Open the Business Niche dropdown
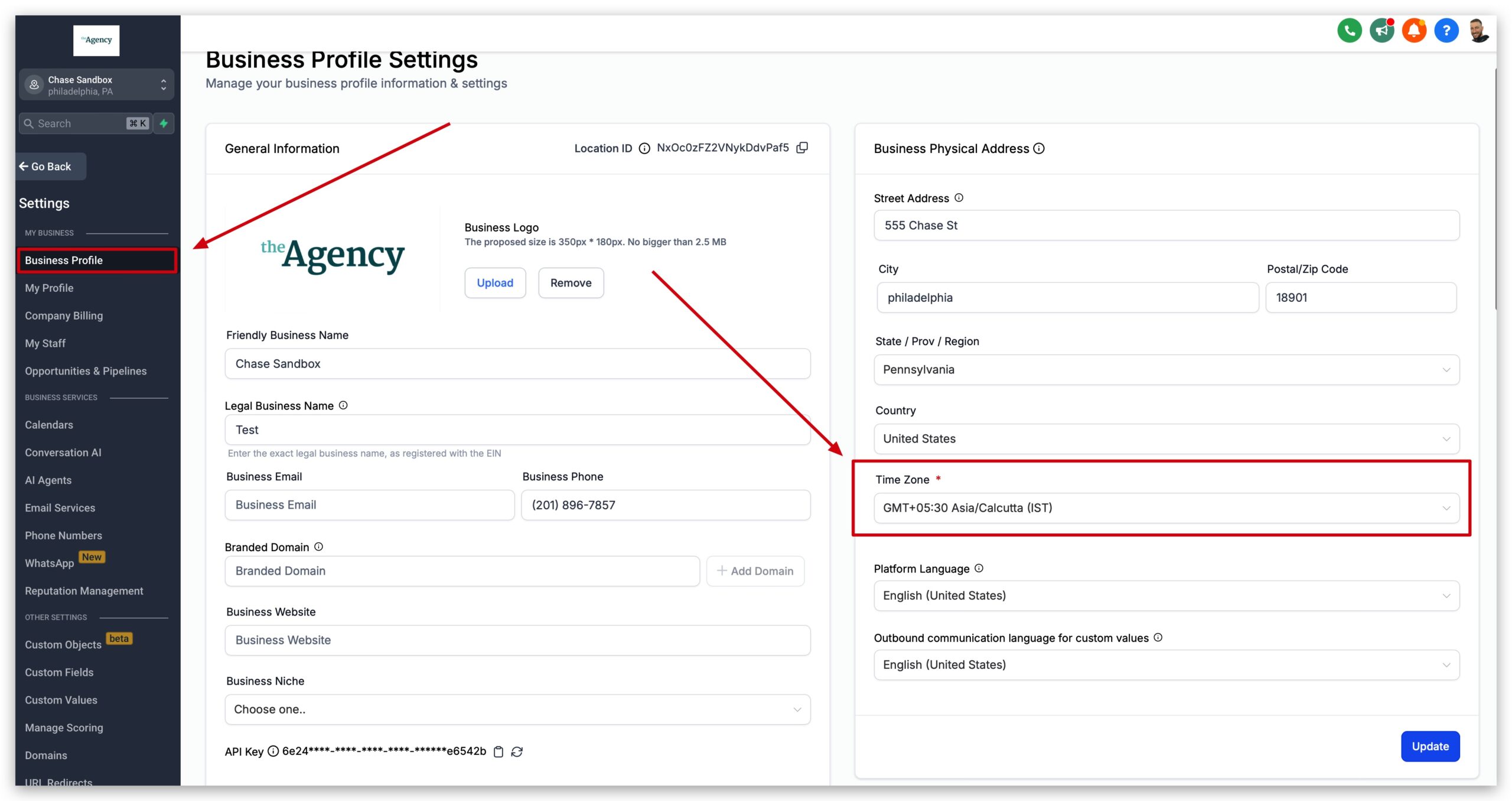Screen dimensions: 1512x801 pos(517,709)
